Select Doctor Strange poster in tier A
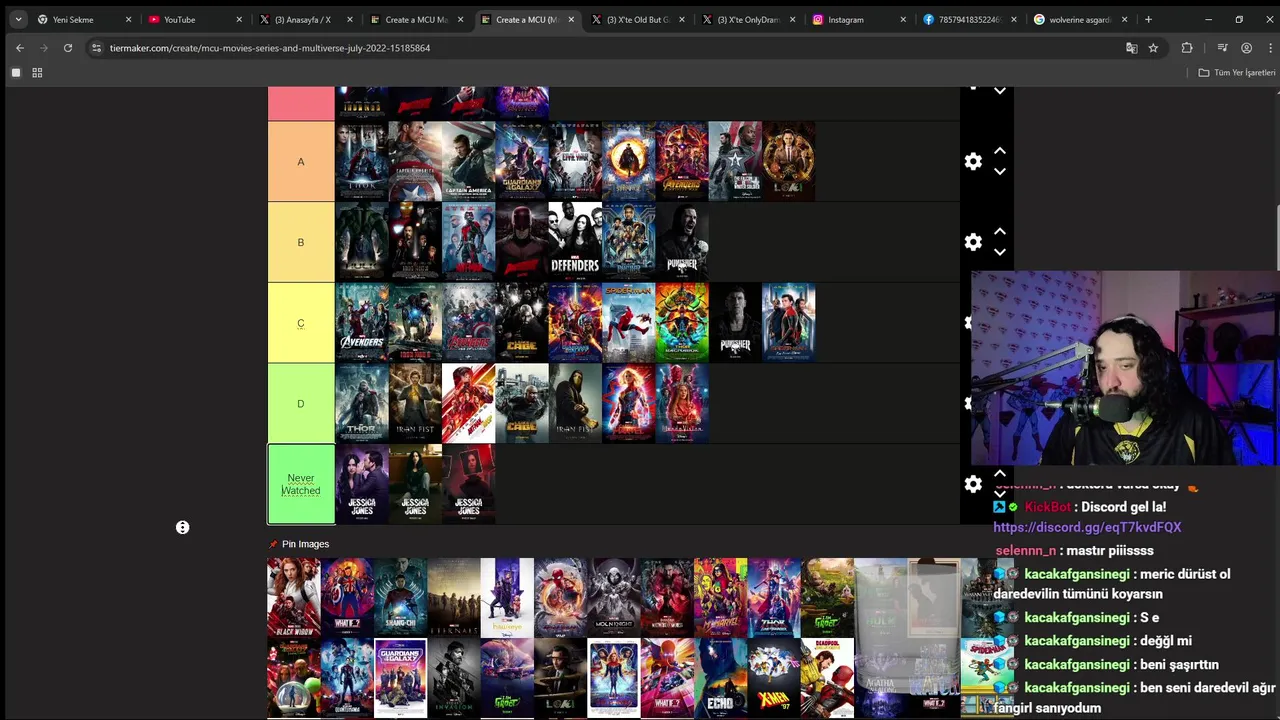The width and height of the screenshot is (1280, 720). (628, 162)
